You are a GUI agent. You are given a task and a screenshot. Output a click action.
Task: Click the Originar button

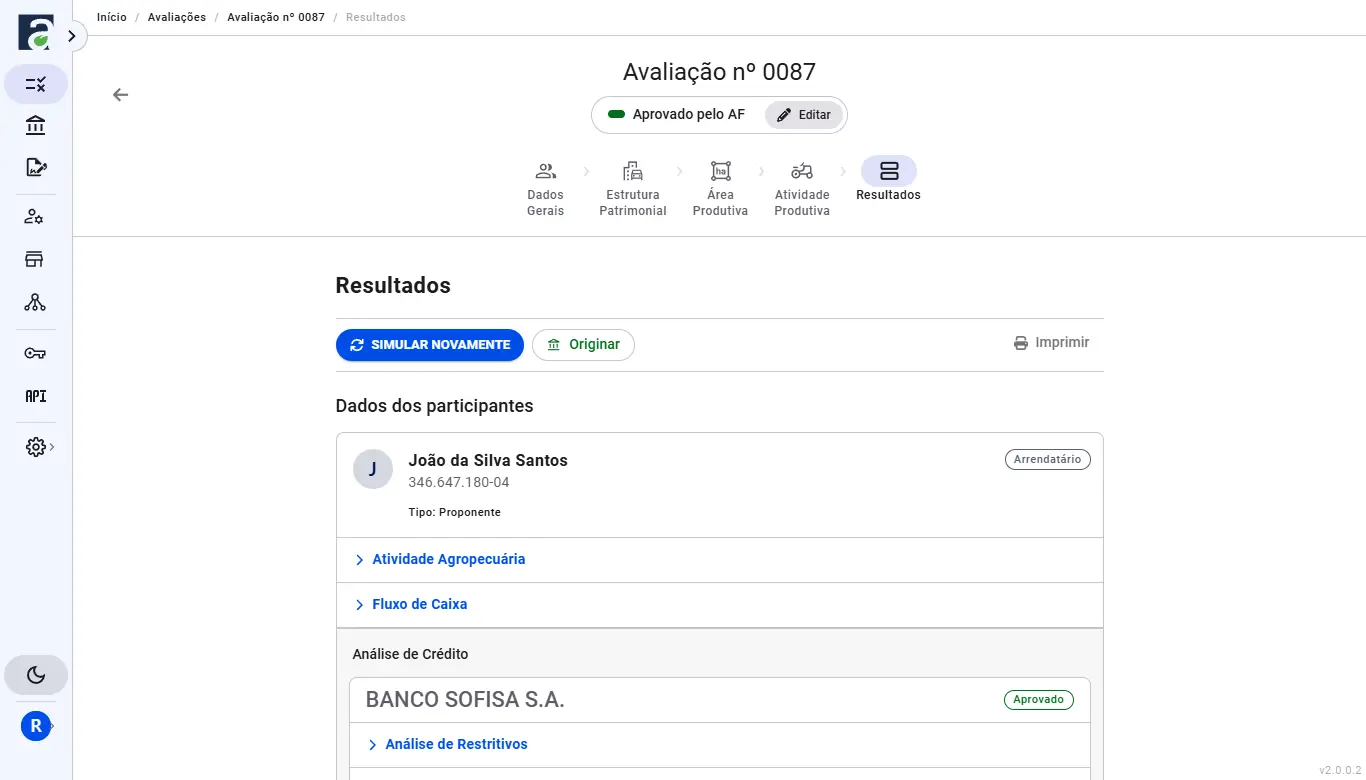pos(583,344)
